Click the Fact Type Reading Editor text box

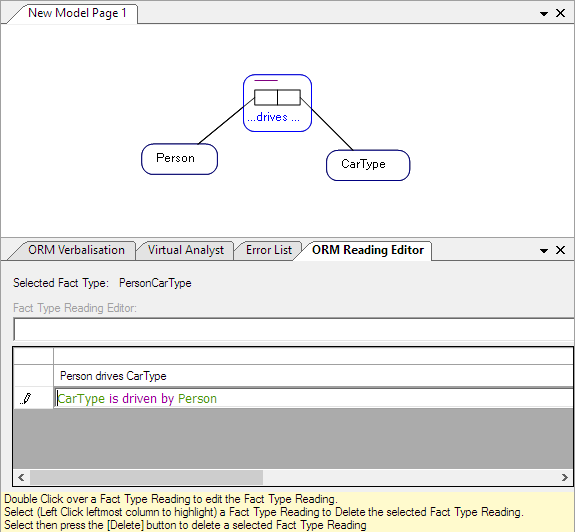click(x=293, y=329)
